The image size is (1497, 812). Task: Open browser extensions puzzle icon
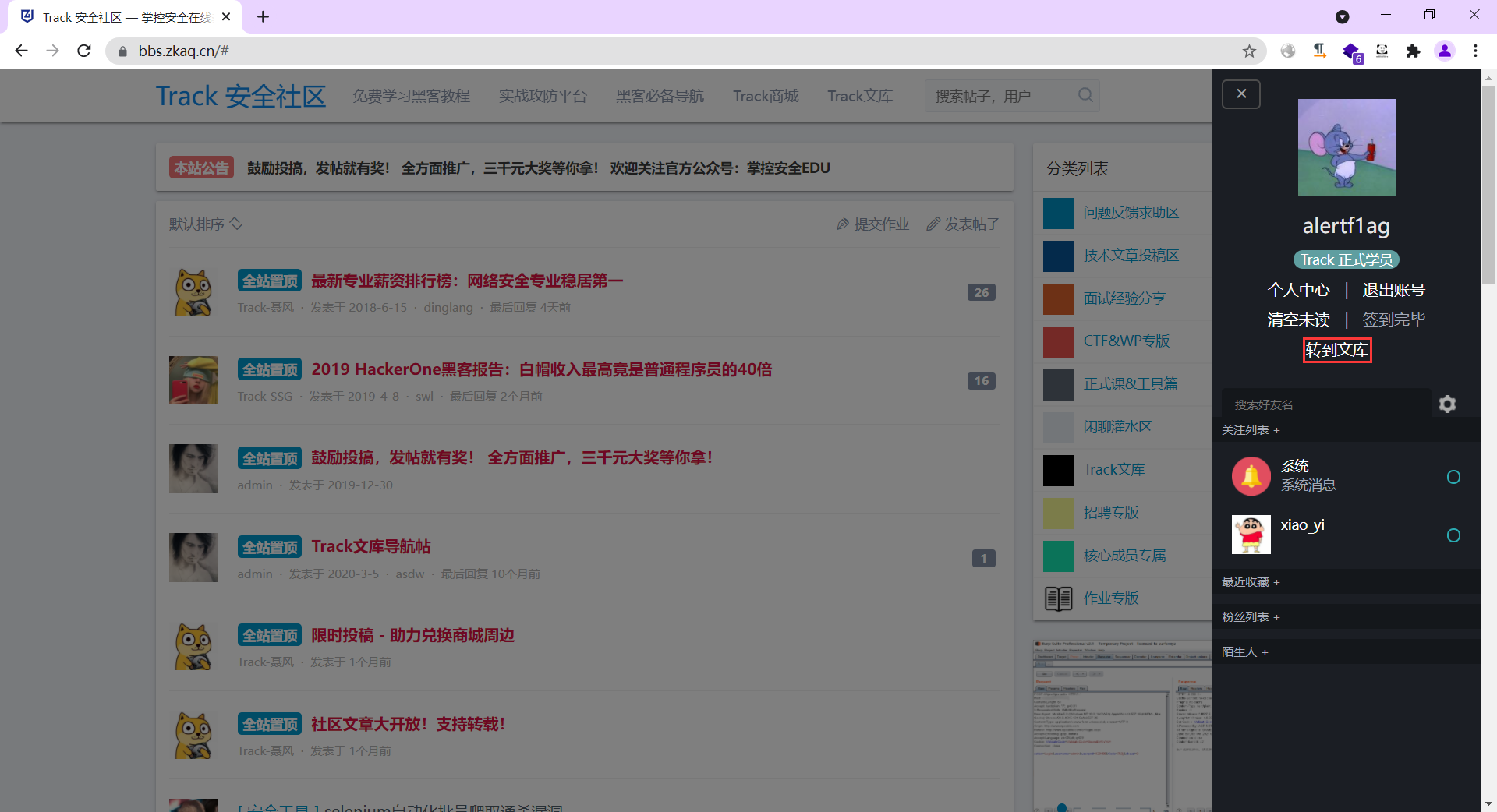(x=1413, y=51)
